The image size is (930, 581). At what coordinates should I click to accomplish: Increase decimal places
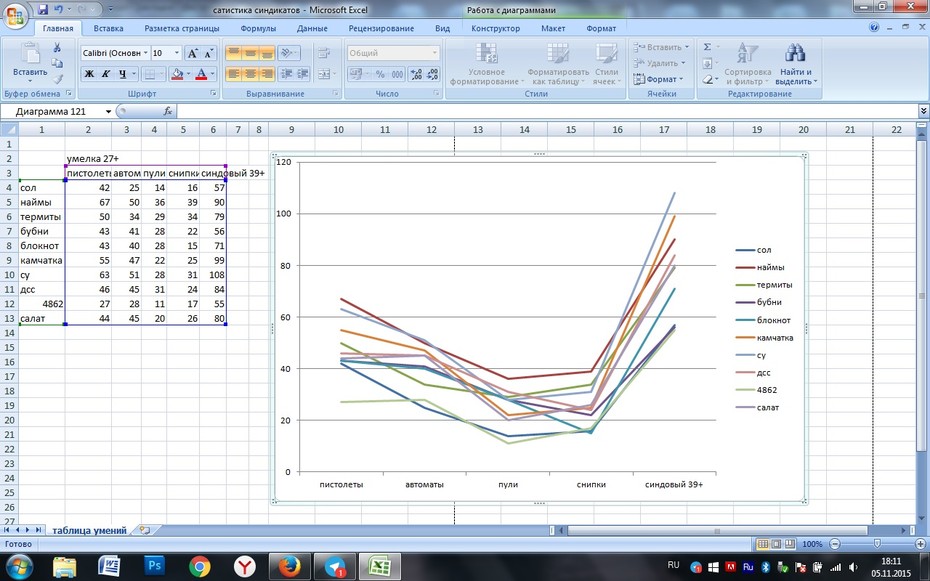click(x=416, y=74)
